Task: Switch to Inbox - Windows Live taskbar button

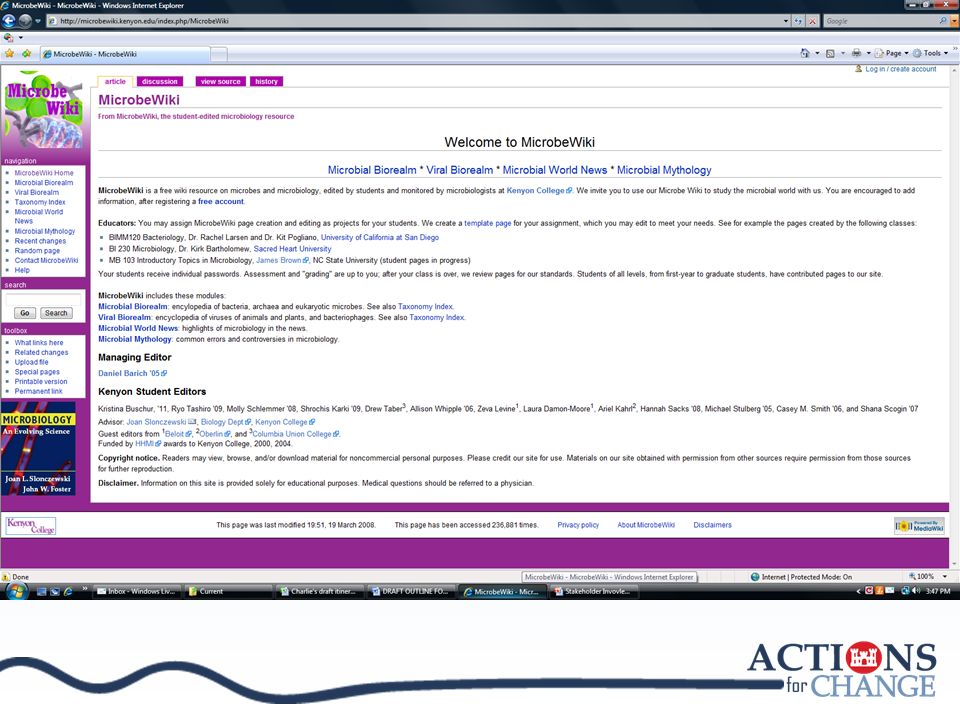Action: tap(137, 591)
